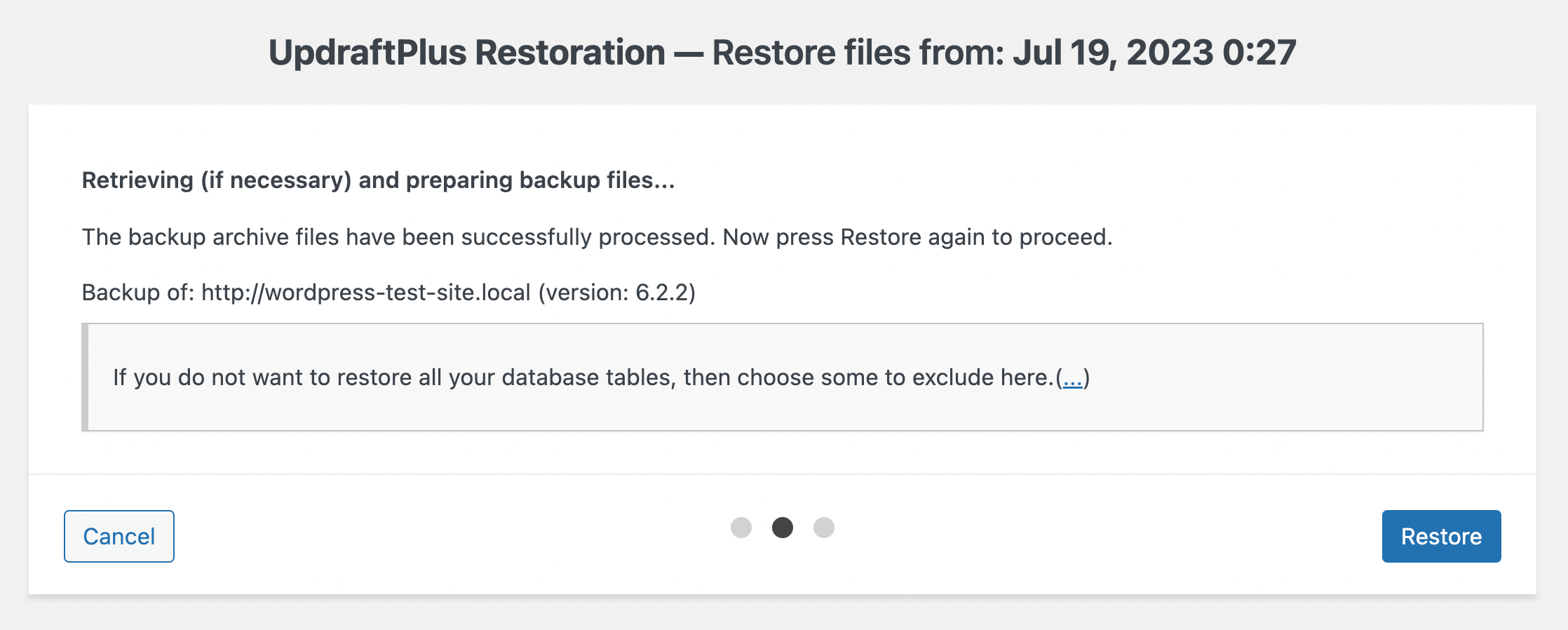Select the darkened middle progress dot
This screenshot has height=630, width=1568.
click(783, 528)
